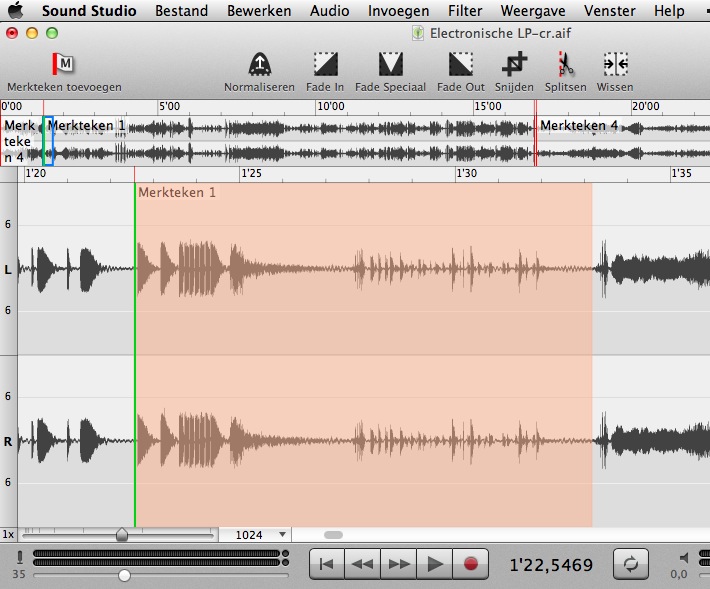Click the Splitsen scissors icon
The width and height of the screenshot is (710, 589).
[x=565, y=65]
